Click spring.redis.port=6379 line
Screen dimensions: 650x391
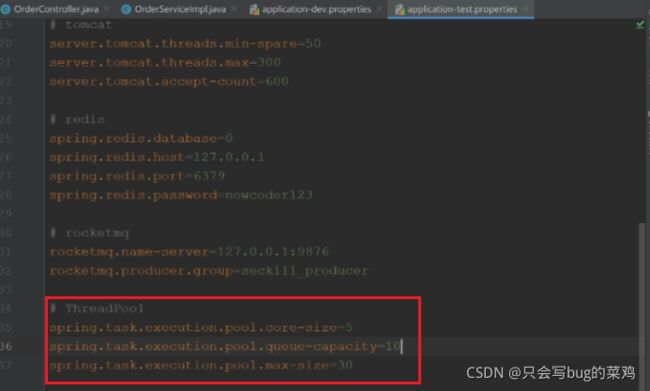(137, 176)
